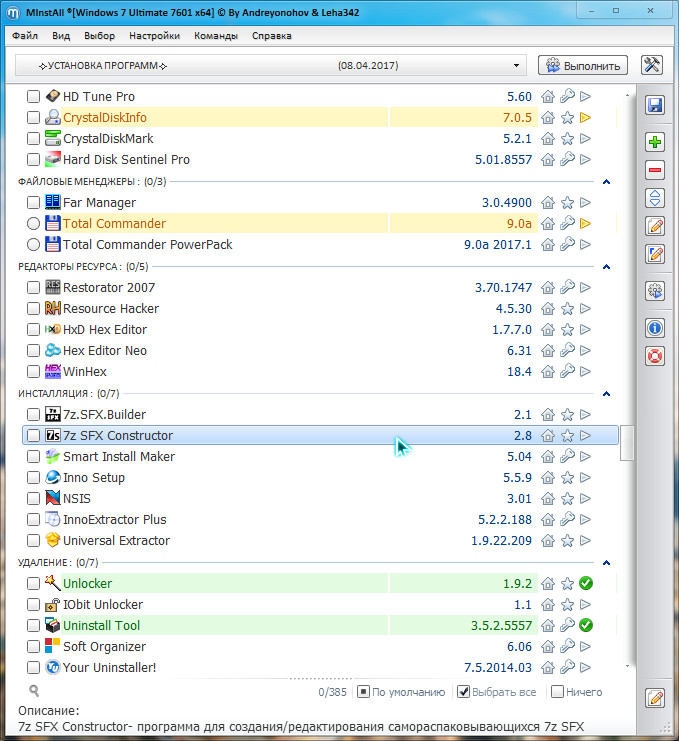The width and height of the screenshot is (679, 741).
Task: Open the 'УСТАНОВКА ПРОГРАММ' profile dropdown
Action: 270,65
